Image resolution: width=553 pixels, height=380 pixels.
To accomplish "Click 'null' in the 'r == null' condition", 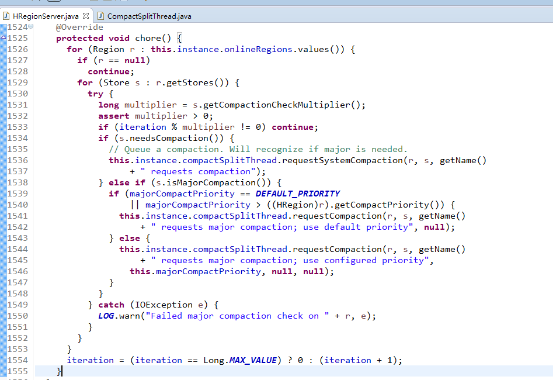I will tap(134, 60).
